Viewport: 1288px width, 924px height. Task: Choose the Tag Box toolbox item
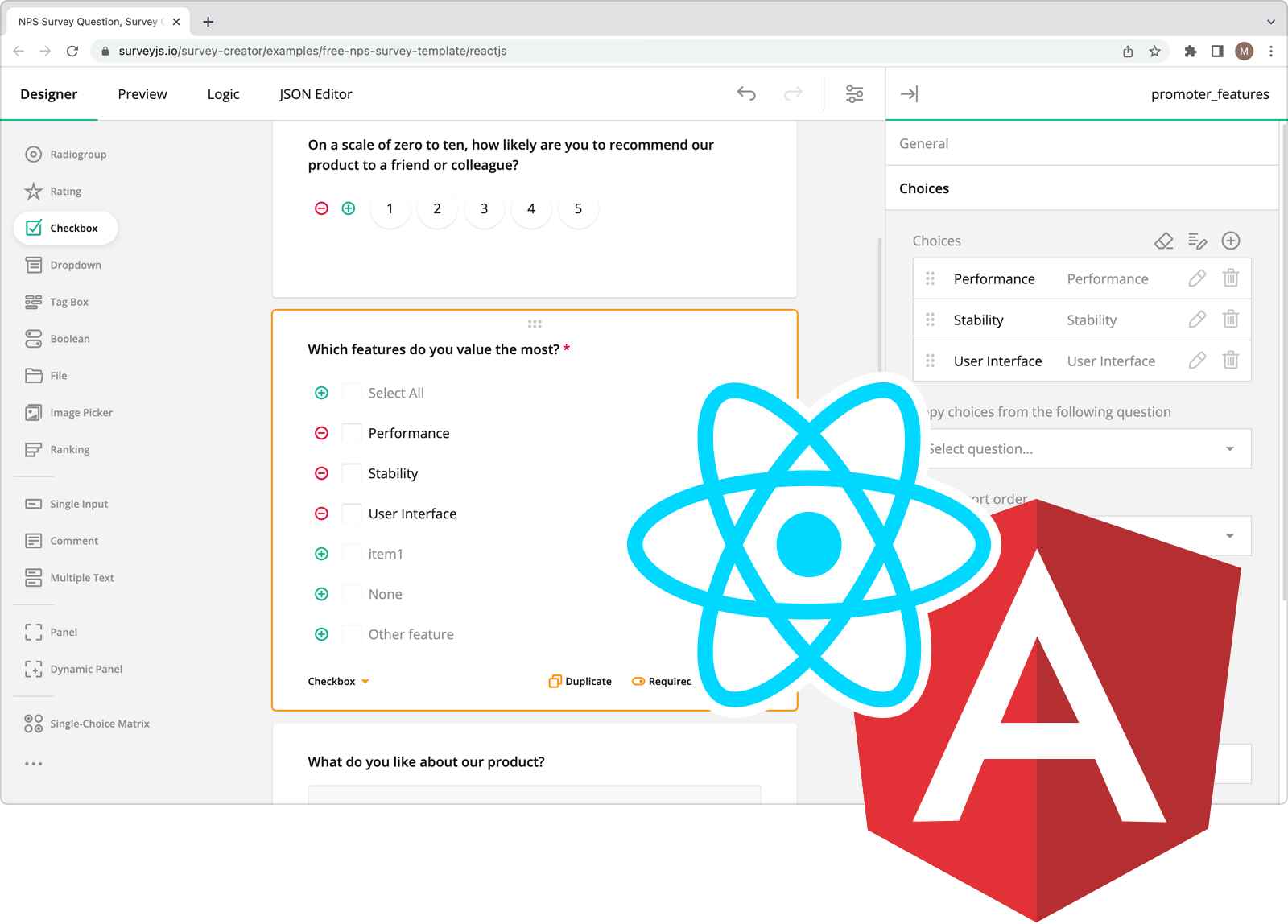coord(57,303)
